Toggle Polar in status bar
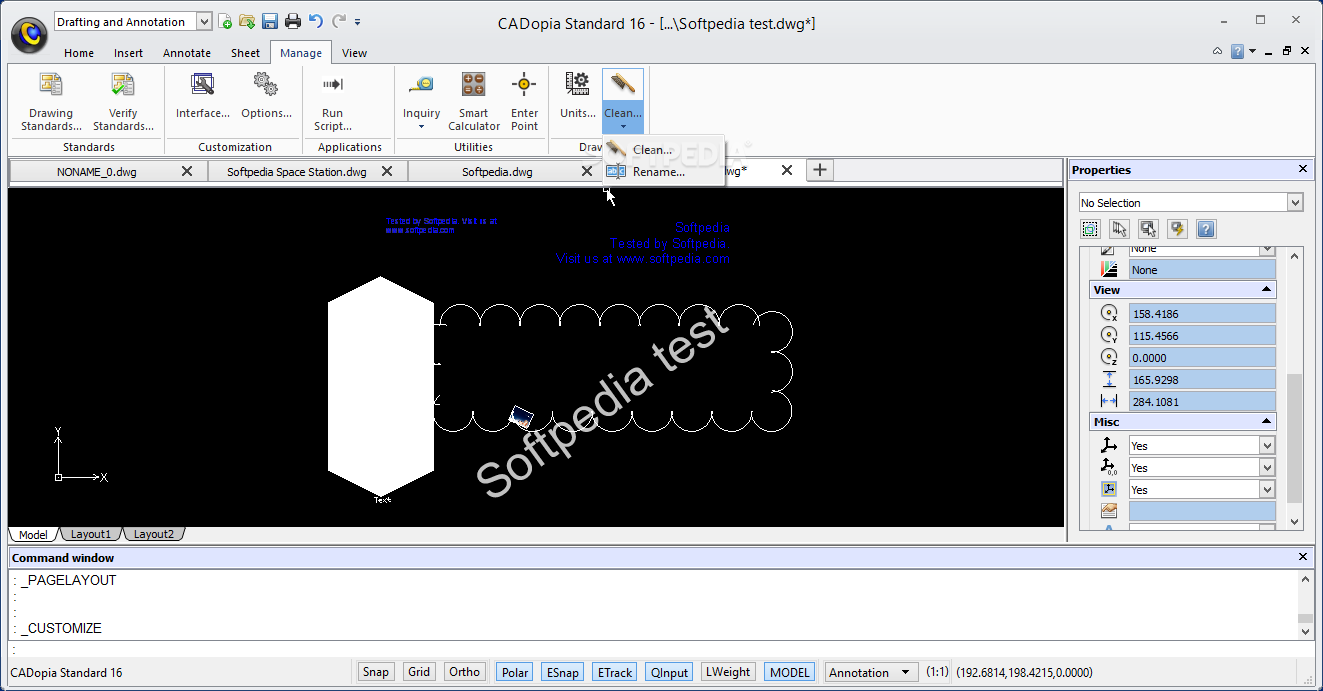Image resolution: width=1323 pixels, height=691 pixels. click(x=515, y=672)
